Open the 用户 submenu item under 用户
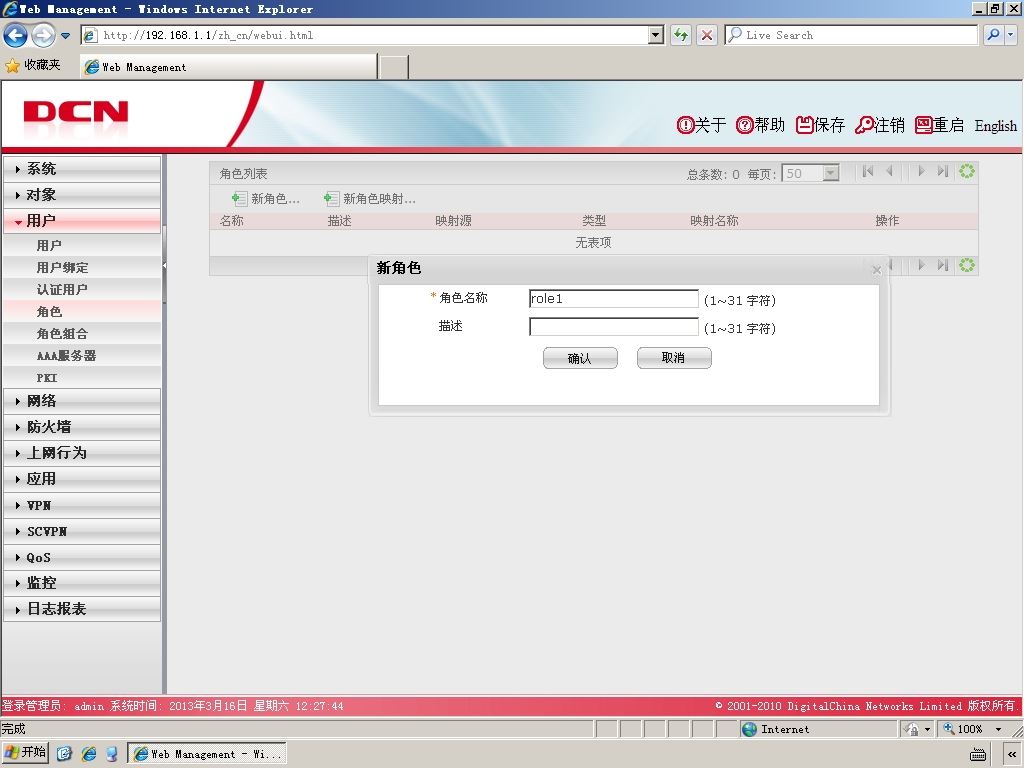This screenshot has height=768, width=1024. pos(82,246)
